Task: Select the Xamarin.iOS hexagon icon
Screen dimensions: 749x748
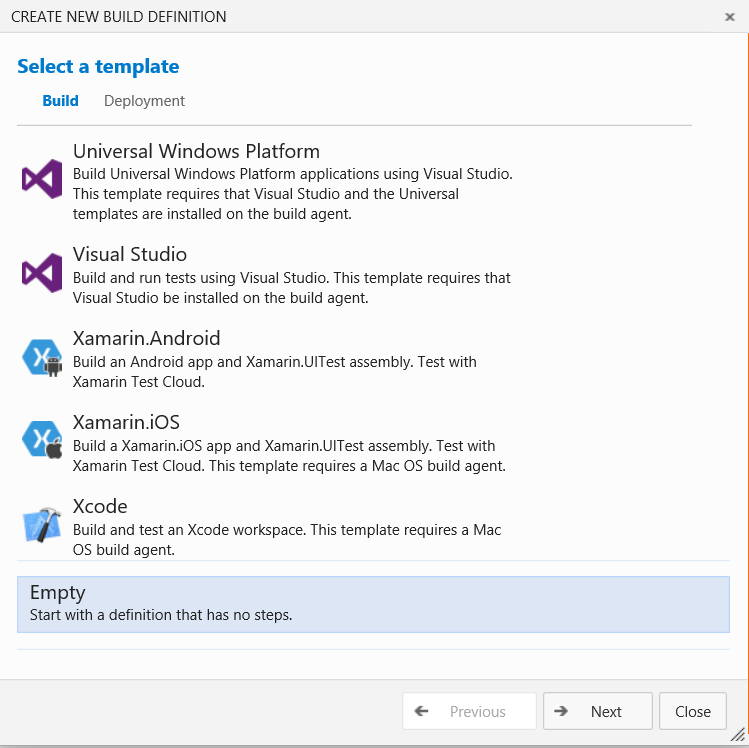Action: [x=42, y=439]
